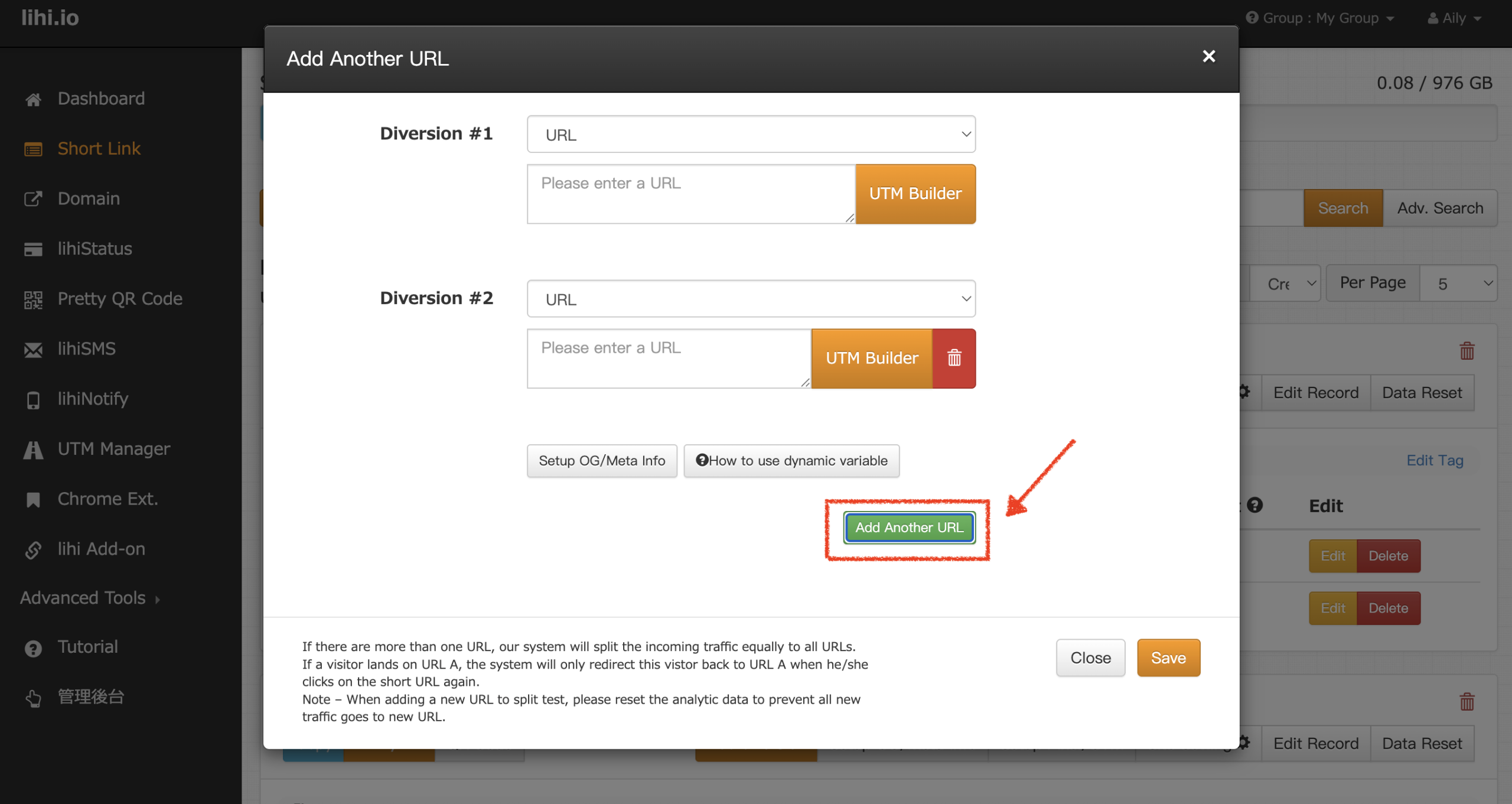Click the UTM Manager road icon

[x=33, y=450]
